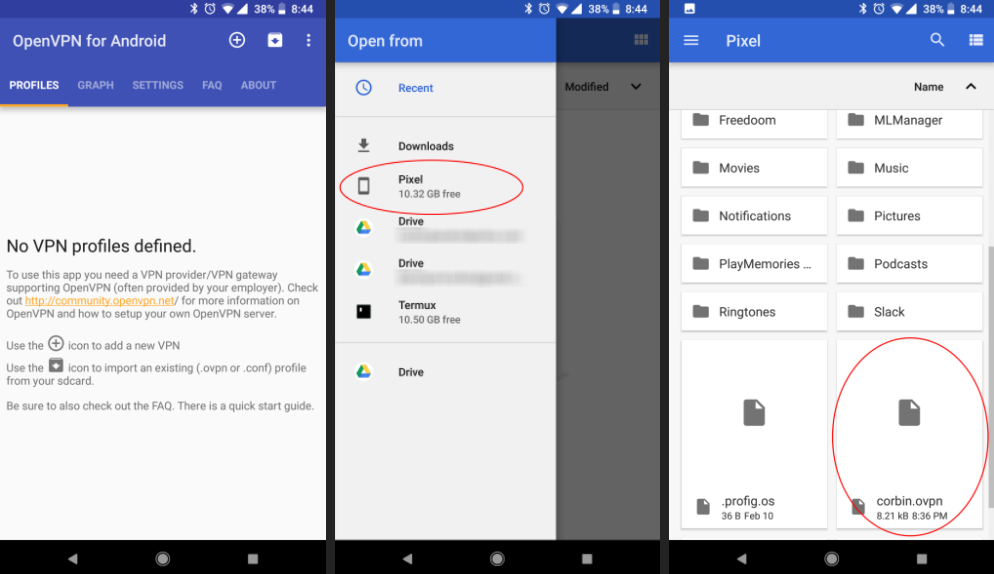Tap the clock icon next to Recent
Viewport: 994px width, 574px height.
coord(363,88)
